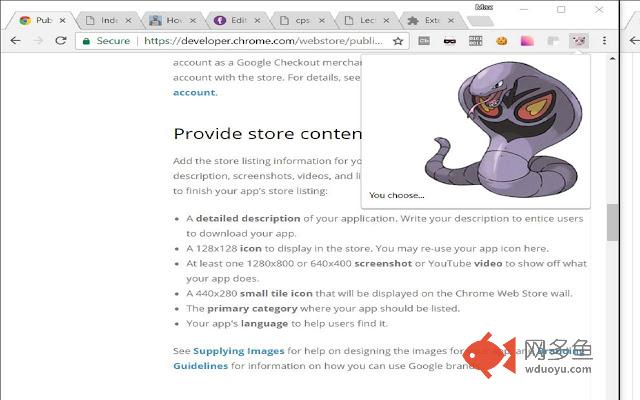Click the faded grey squares extension icon

coord(553,41)
